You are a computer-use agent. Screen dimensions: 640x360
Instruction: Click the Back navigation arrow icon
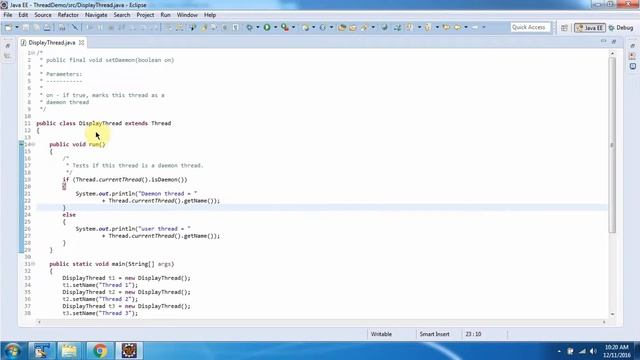458,27
